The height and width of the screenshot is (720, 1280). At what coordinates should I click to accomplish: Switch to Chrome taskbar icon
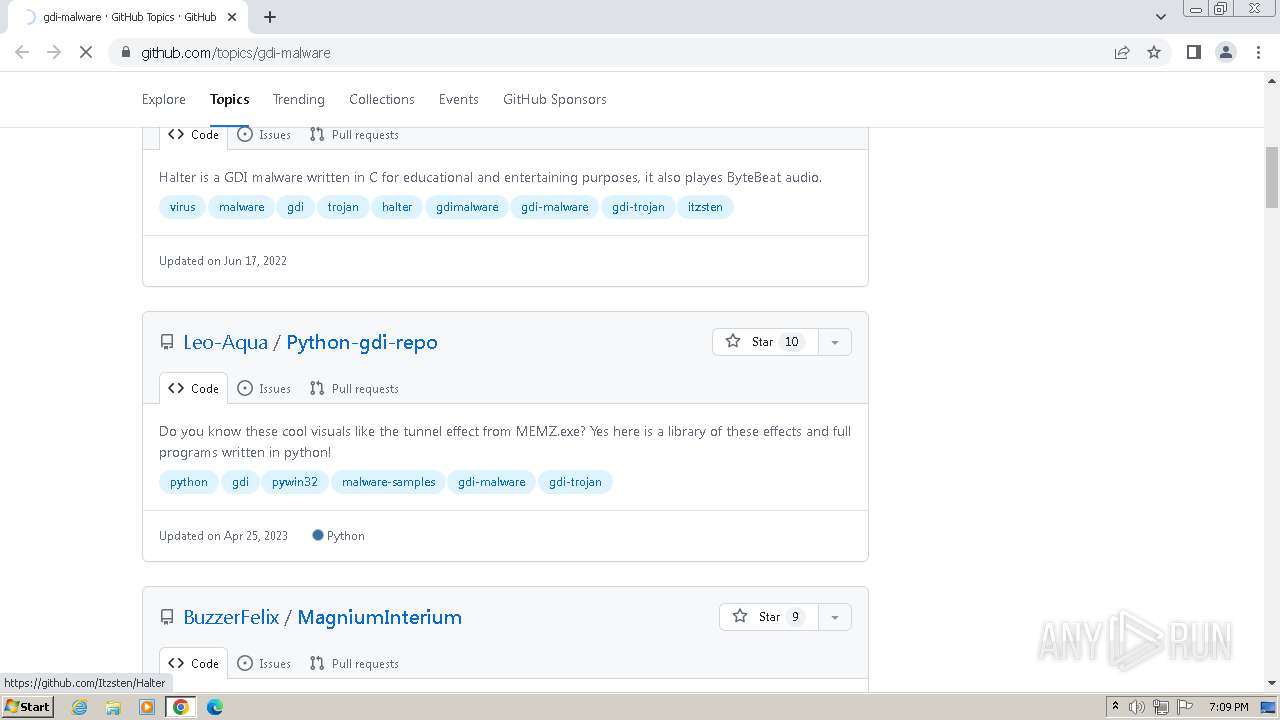[x=181, y=707]
